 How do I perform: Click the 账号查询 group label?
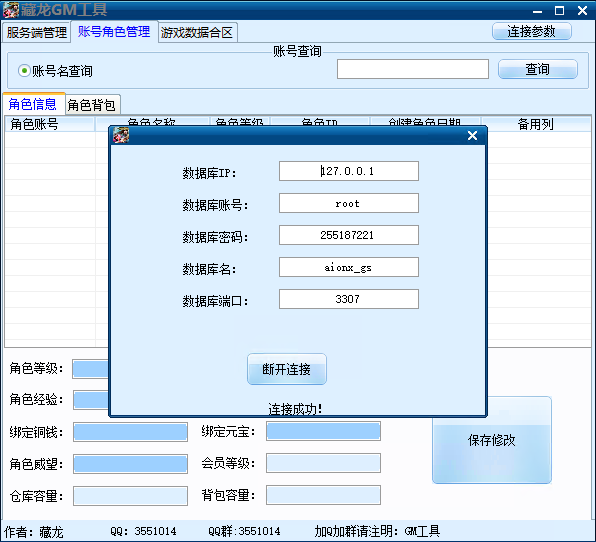coord(297,51)
